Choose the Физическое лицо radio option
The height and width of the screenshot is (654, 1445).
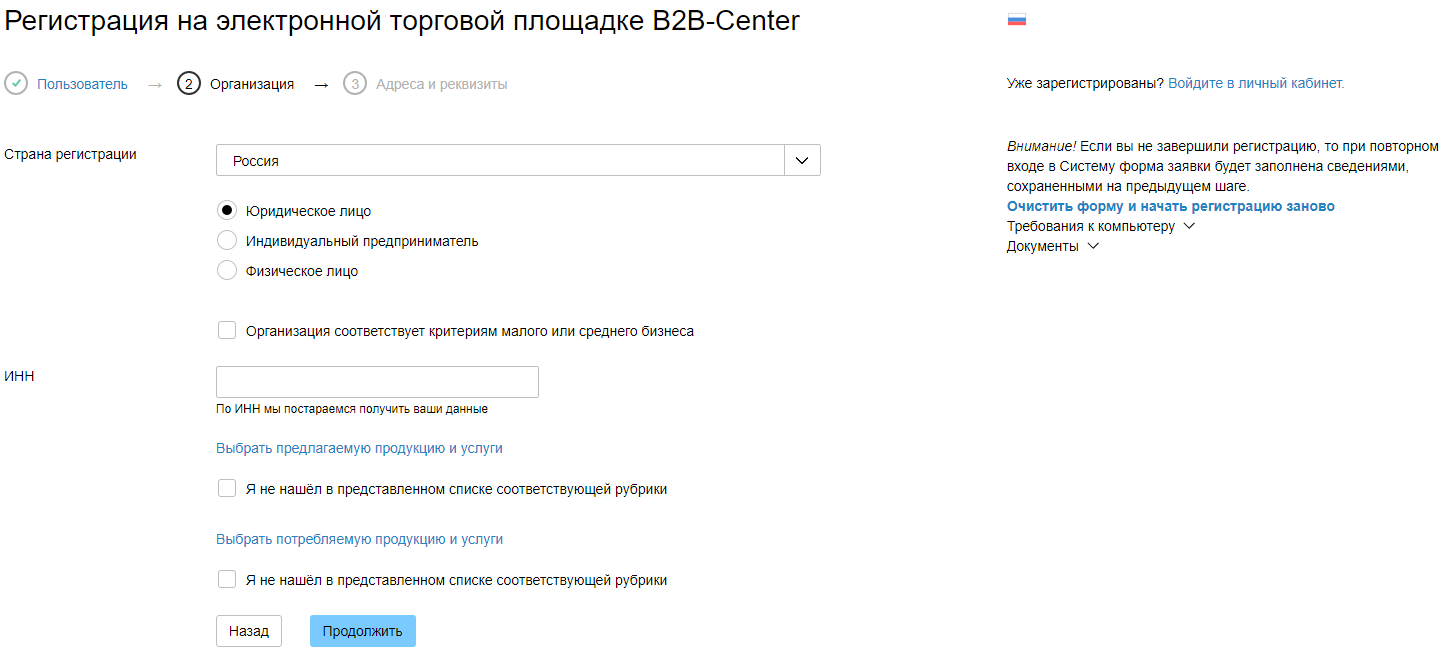(227, 271)
